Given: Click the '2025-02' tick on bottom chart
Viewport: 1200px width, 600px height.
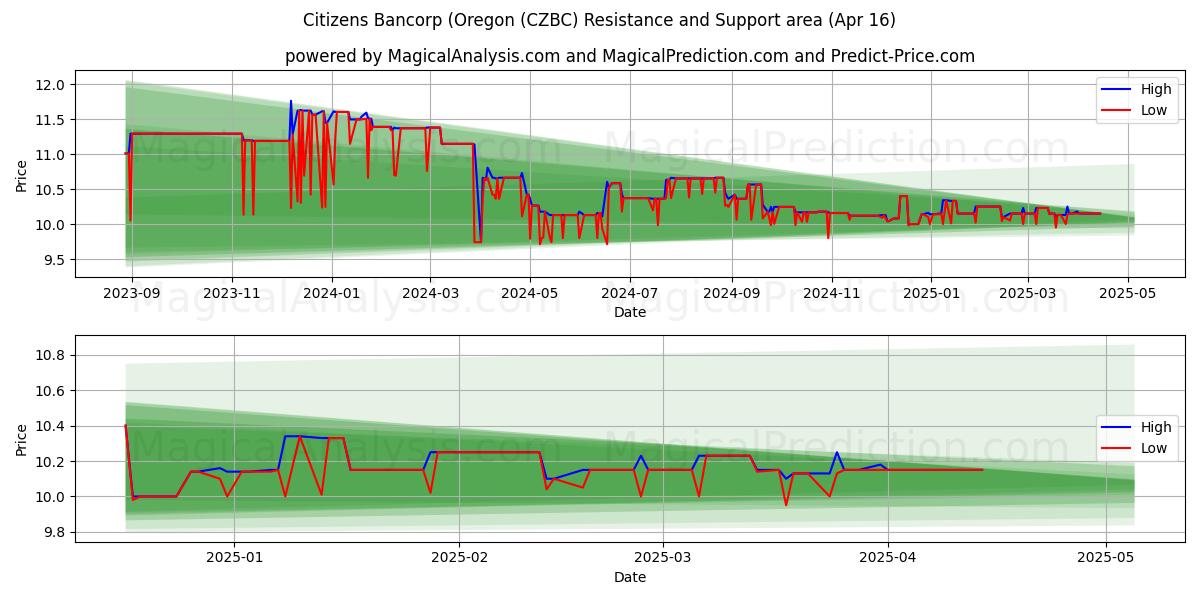Looking at the screenshot, I should point(459,558).
